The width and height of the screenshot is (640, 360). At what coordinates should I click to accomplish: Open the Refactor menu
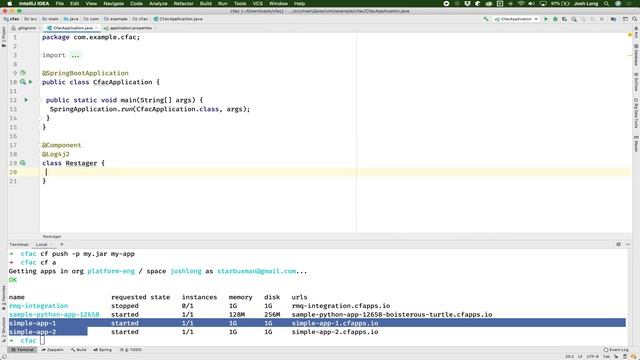click(x=184, y=4)
